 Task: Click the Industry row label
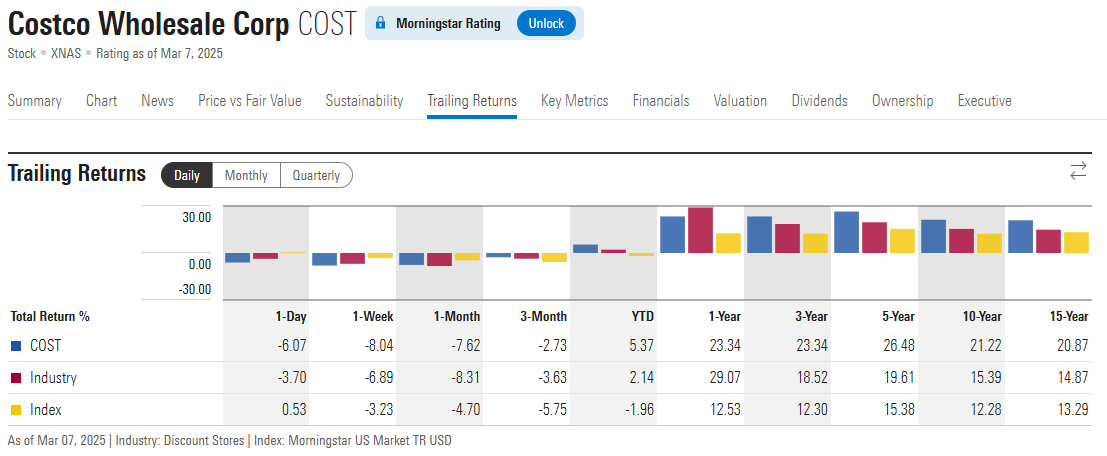coord(53,378)
